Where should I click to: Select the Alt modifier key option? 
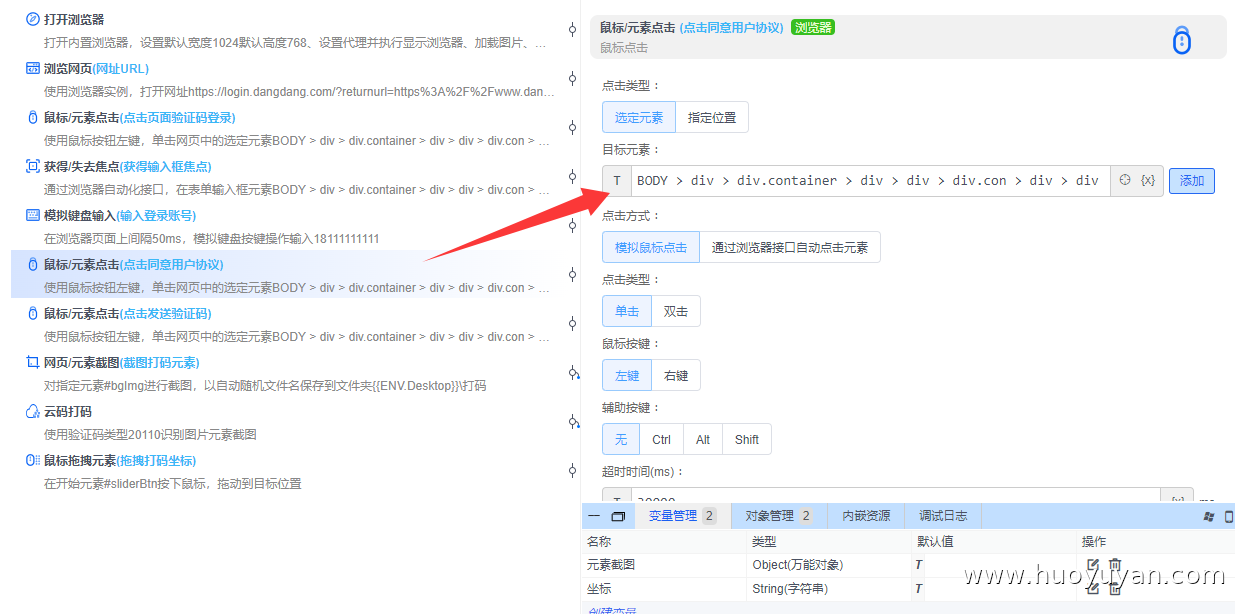[x=703, y=439]
